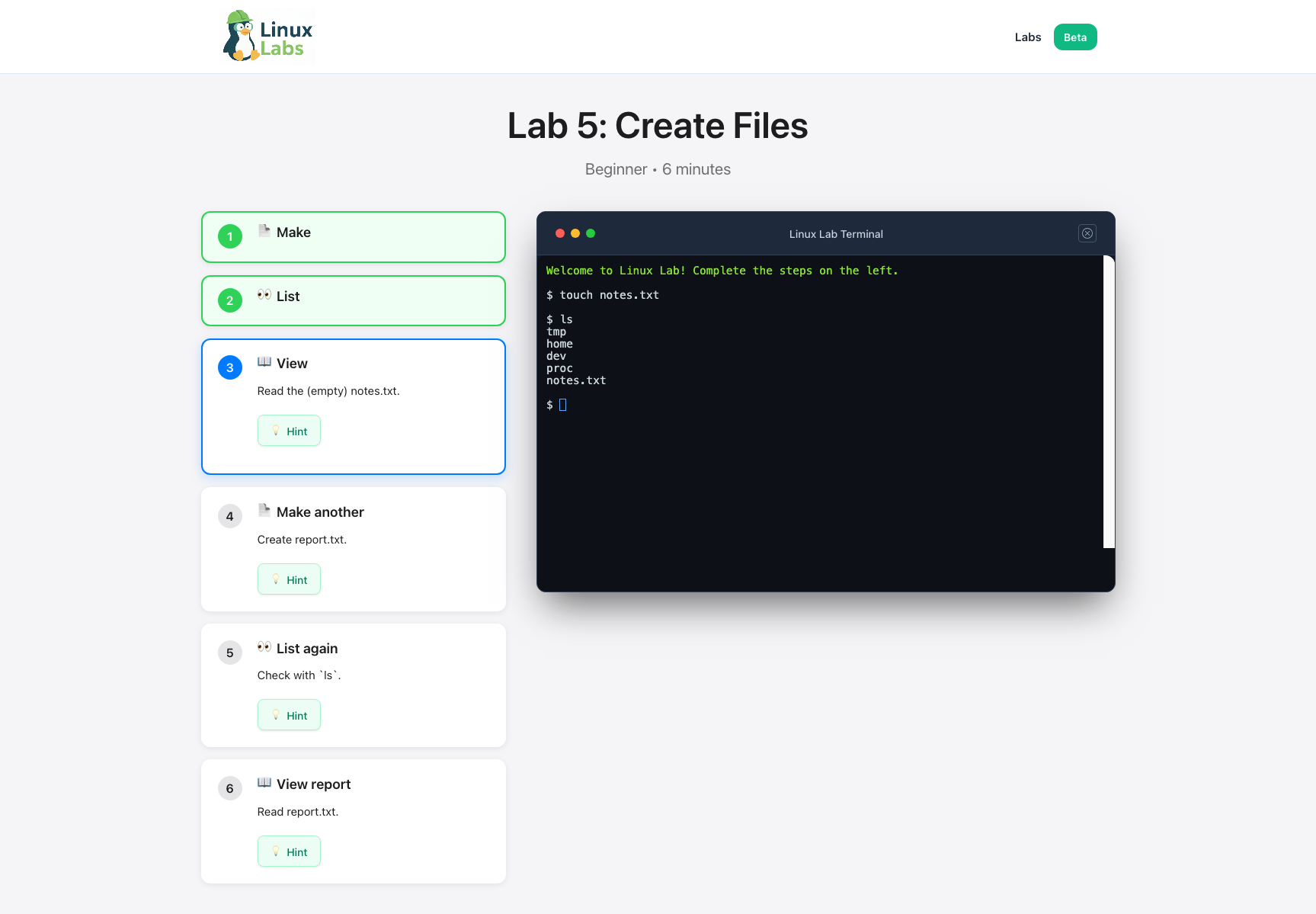Click the file icon beside Make another
This screenshot has height=914, width=1316.
[264, 511]
